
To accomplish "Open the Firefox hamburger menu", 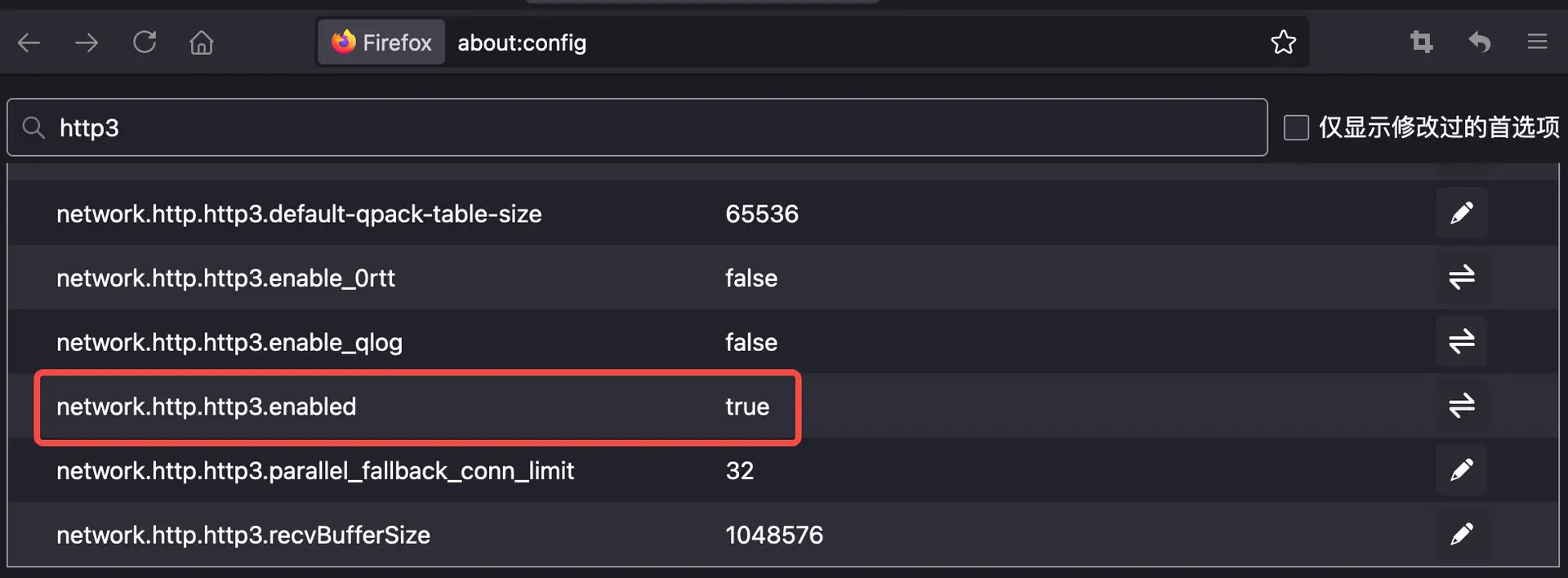I will 1537,42.
